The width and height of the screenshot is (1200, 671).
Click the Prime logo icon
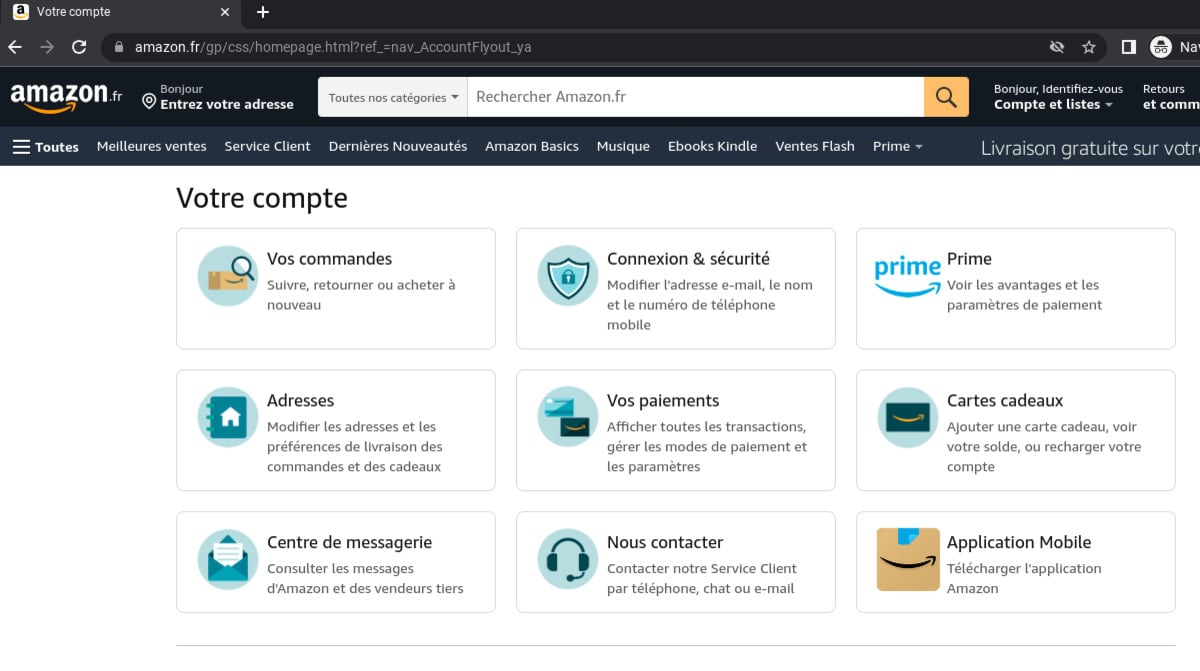pyautogui.click(x=907, y=276)
